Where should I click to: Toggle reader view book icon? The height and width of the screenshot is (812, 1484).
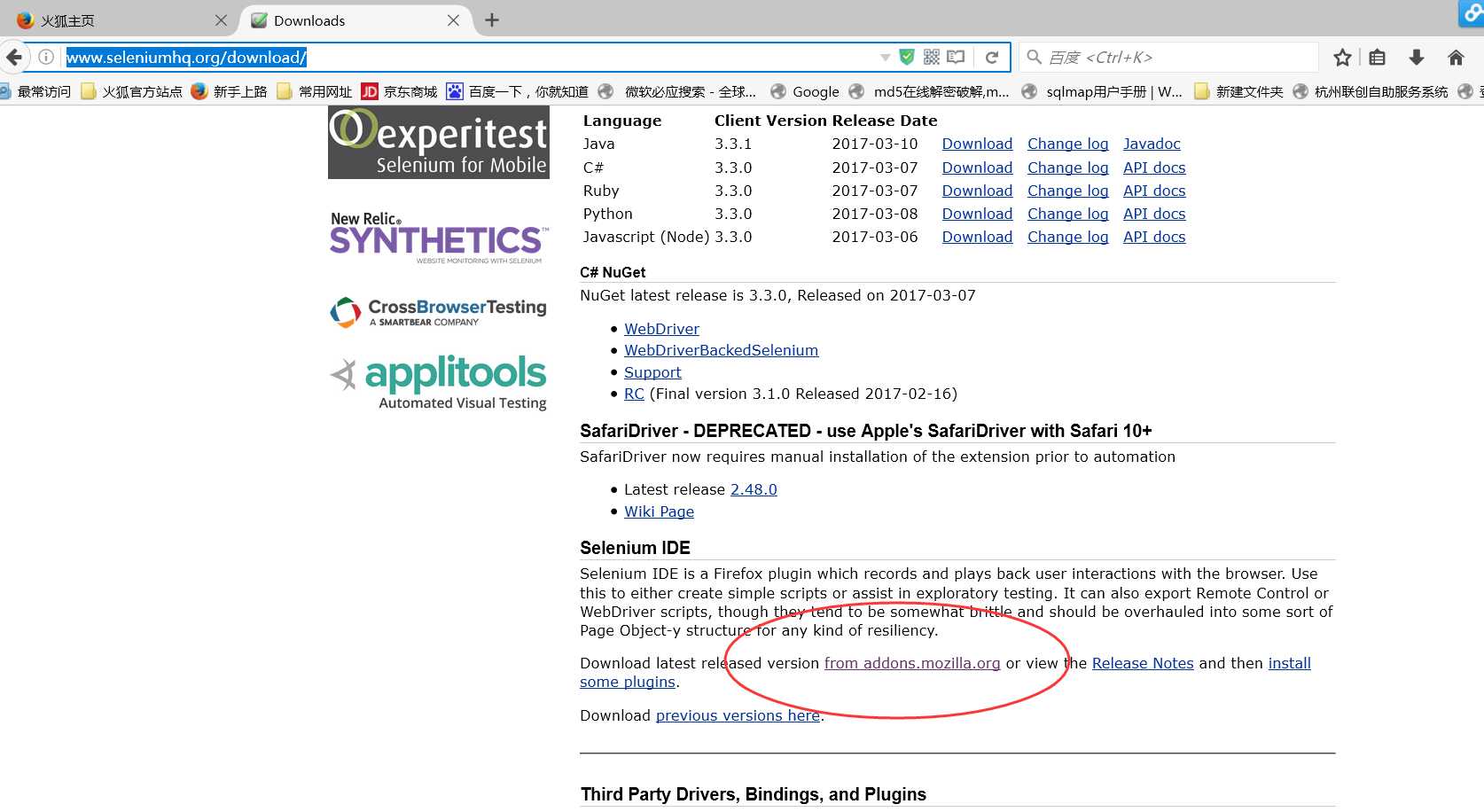coord(956,57)
